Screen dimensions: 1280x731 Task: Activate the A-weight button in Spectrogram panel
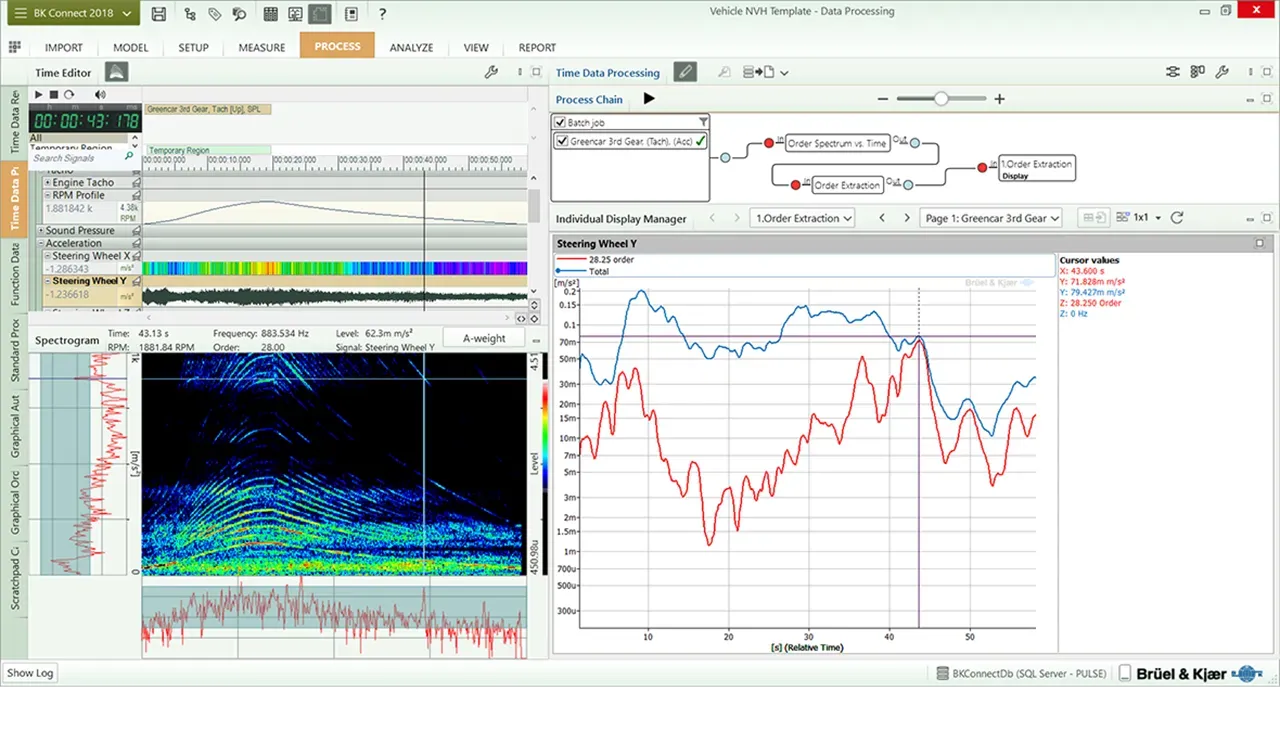click(483, 338)
